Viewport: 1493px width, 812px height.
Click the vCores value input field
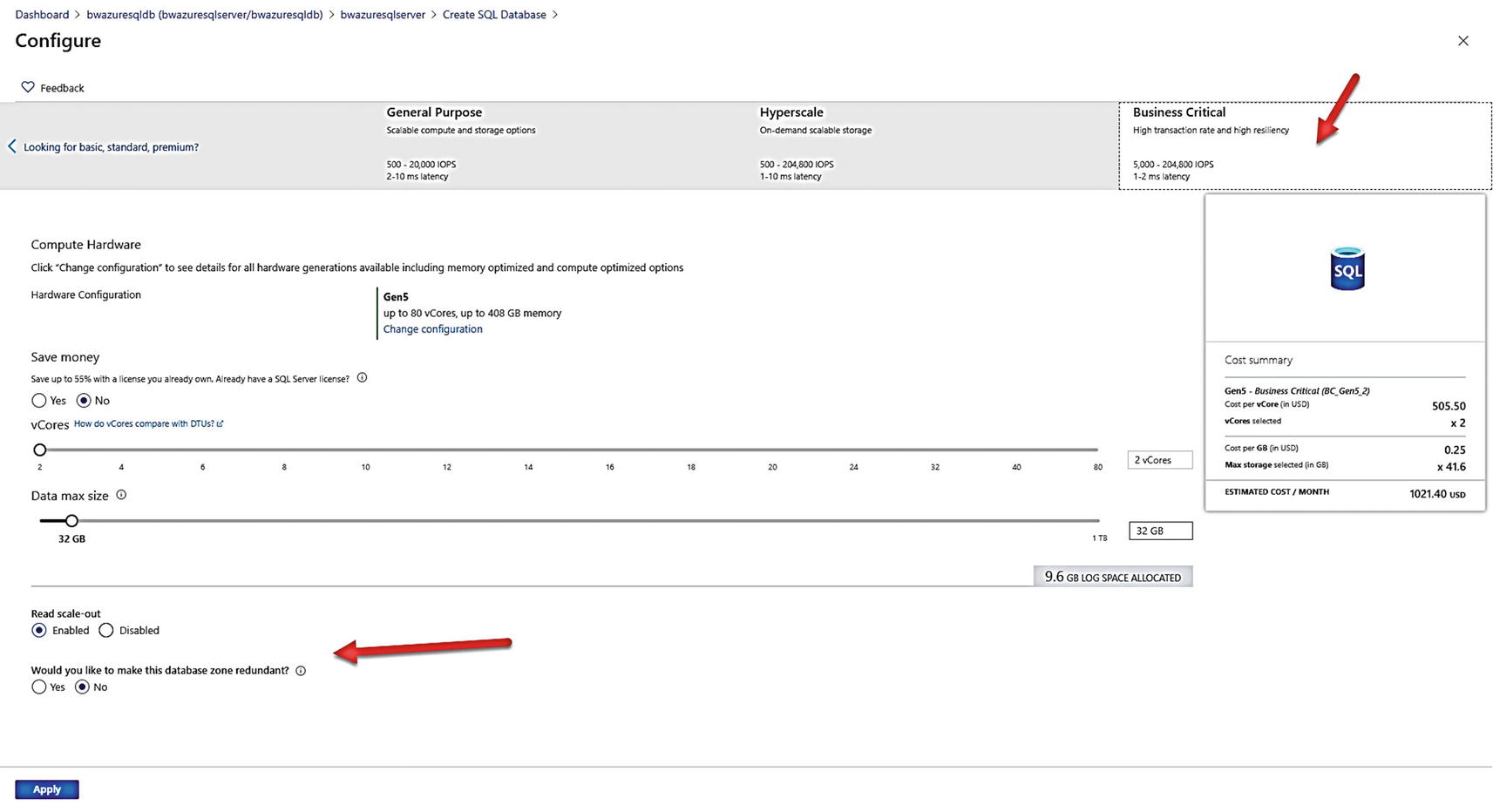[x=1159, y=460]
